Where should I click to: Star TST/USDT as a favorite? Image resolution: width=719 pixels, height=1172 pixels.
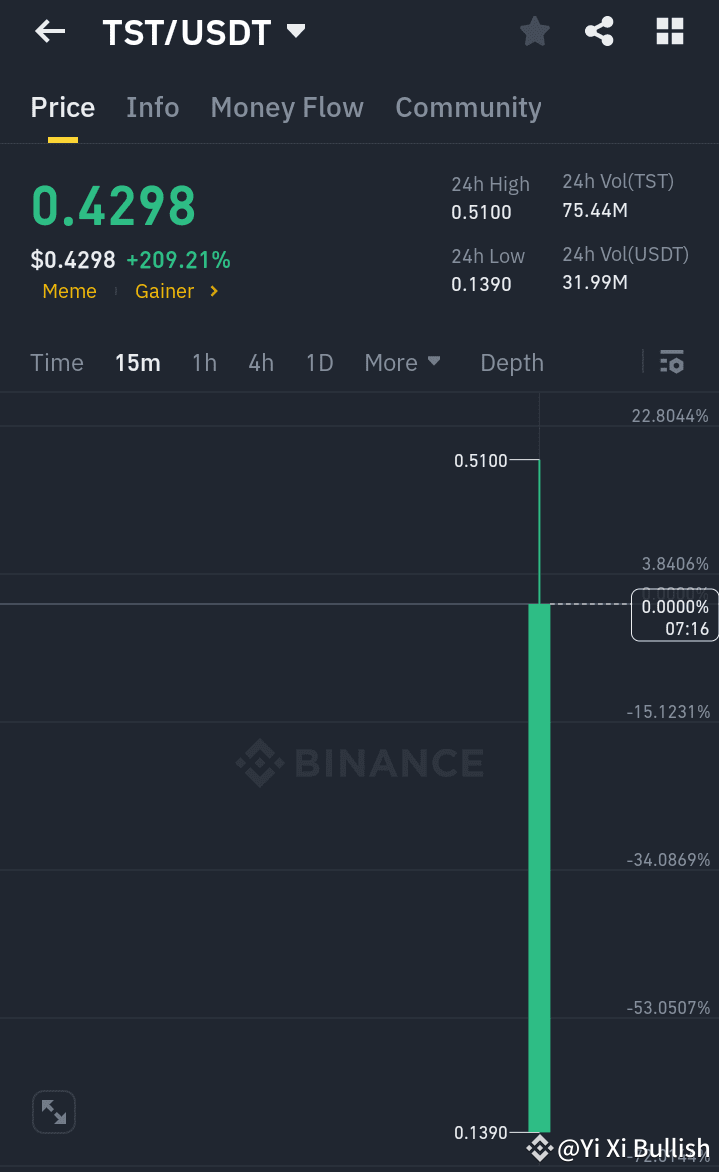click(534, 31)
